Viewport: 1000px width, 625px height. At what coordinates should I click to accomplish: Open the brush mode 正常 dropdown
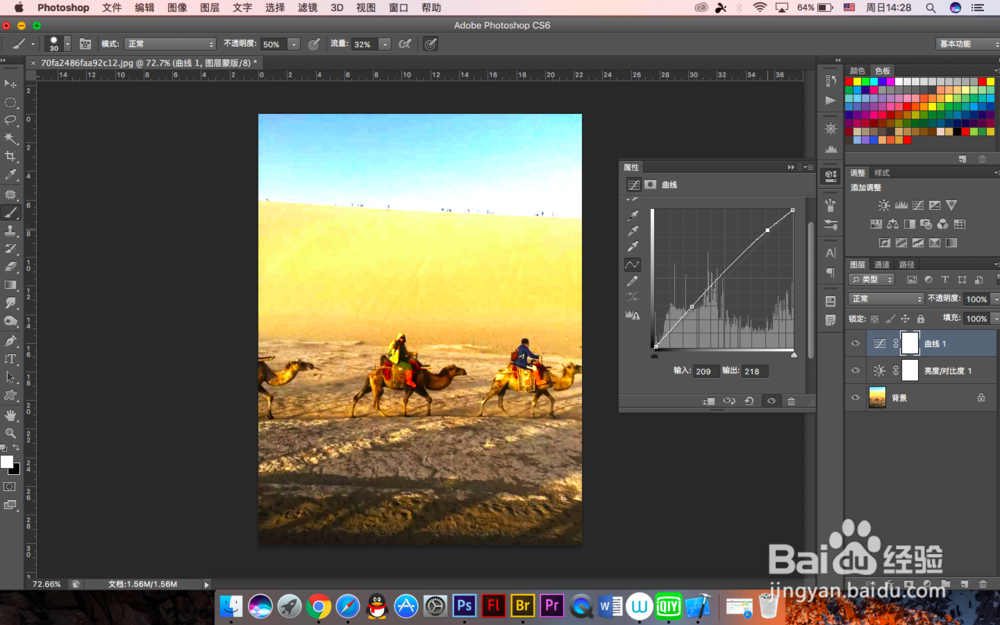click(x=170, y=44)
